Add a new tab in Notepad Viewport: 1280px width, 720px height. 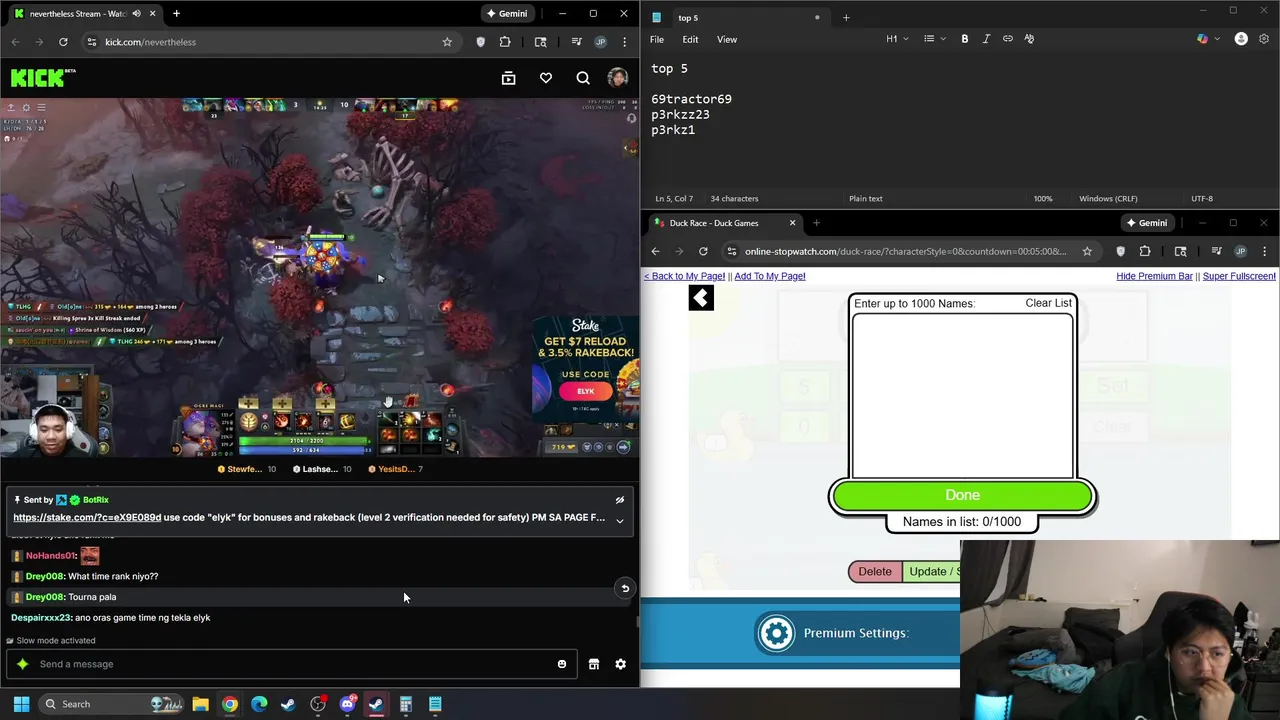tap(846, 17)
